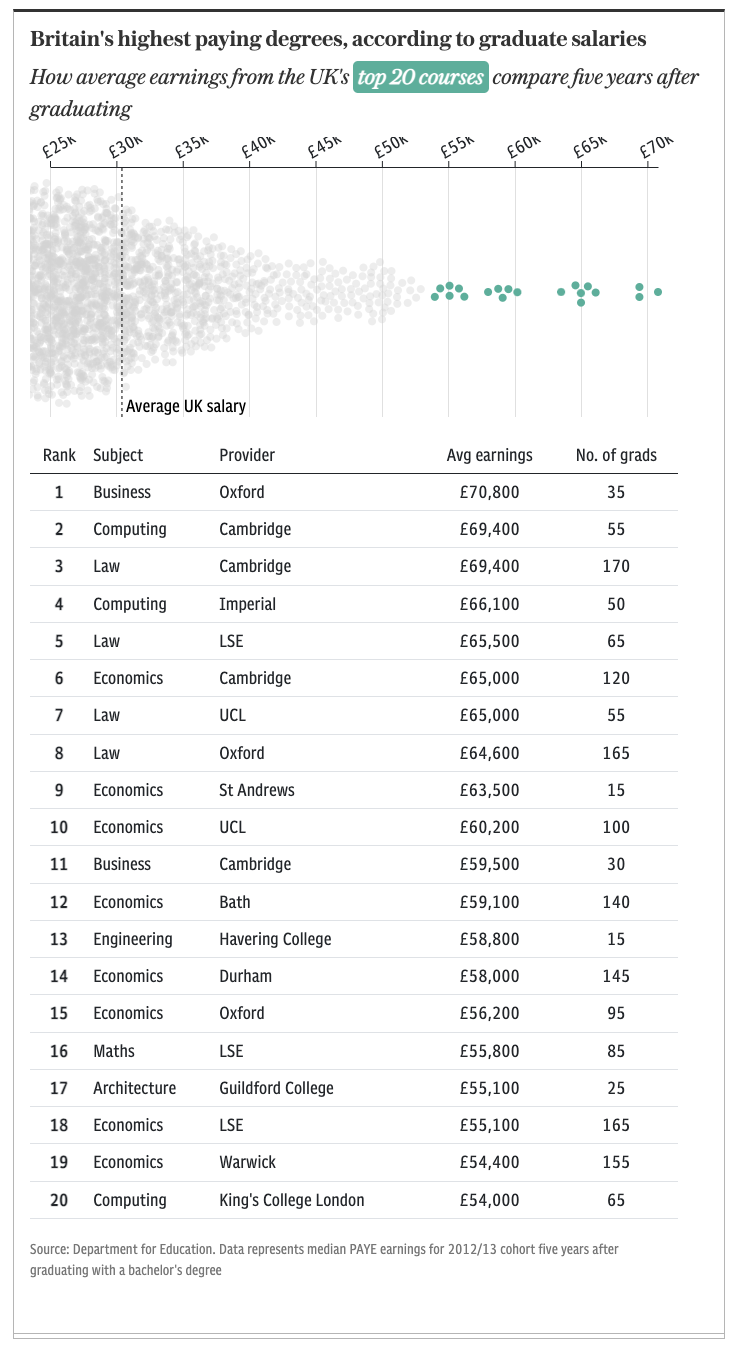Select the 'Maths' subject cell in row 16
Image resolution: width=736 pixels, height=1350 pixels.
point(114,1051)
